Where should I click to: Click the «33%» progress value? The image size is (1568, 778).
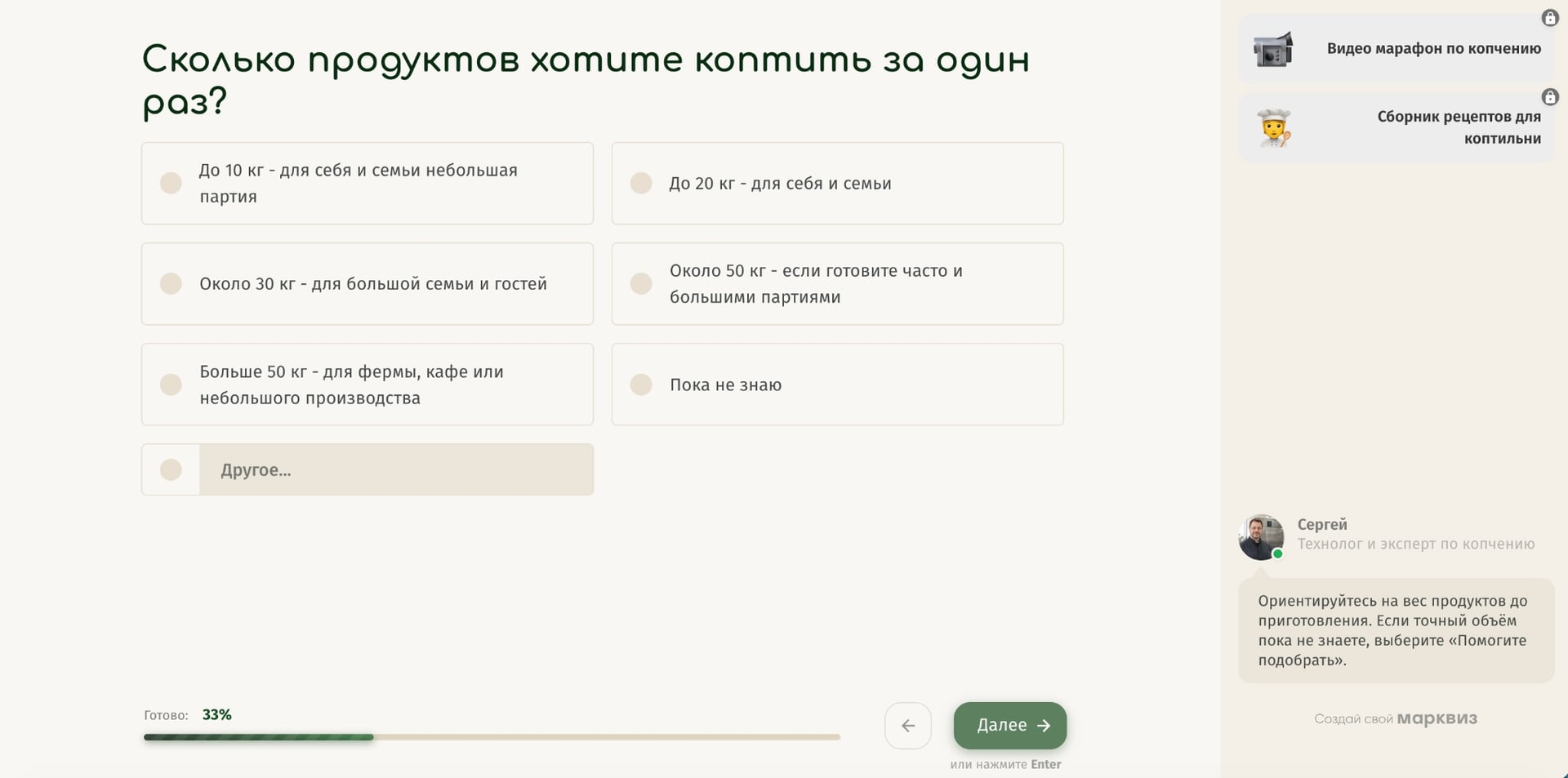click(217, 715)
